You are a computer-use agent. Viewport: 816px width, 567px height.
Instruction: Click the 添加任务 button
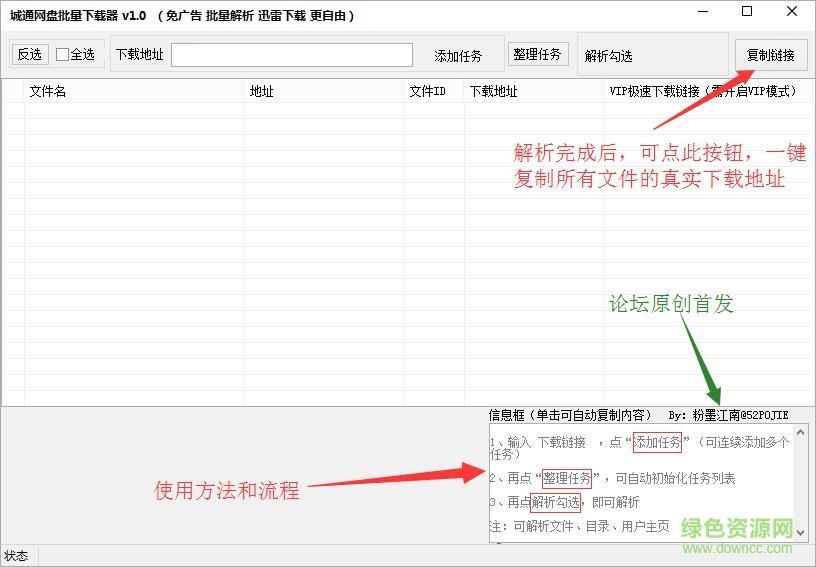pos(458,56)
